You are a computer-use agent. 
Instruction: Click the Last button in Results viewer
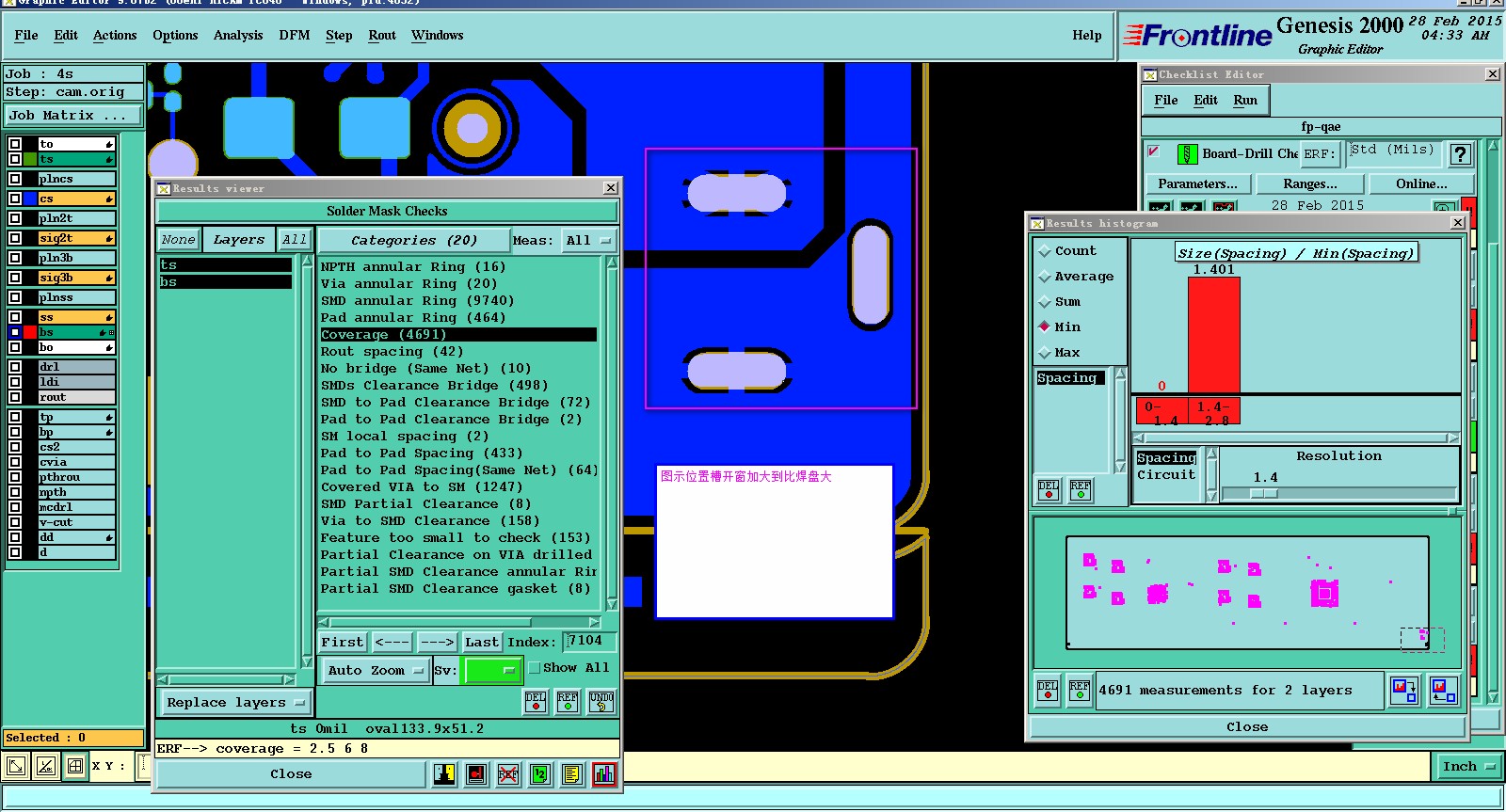[x=482, y=643]
